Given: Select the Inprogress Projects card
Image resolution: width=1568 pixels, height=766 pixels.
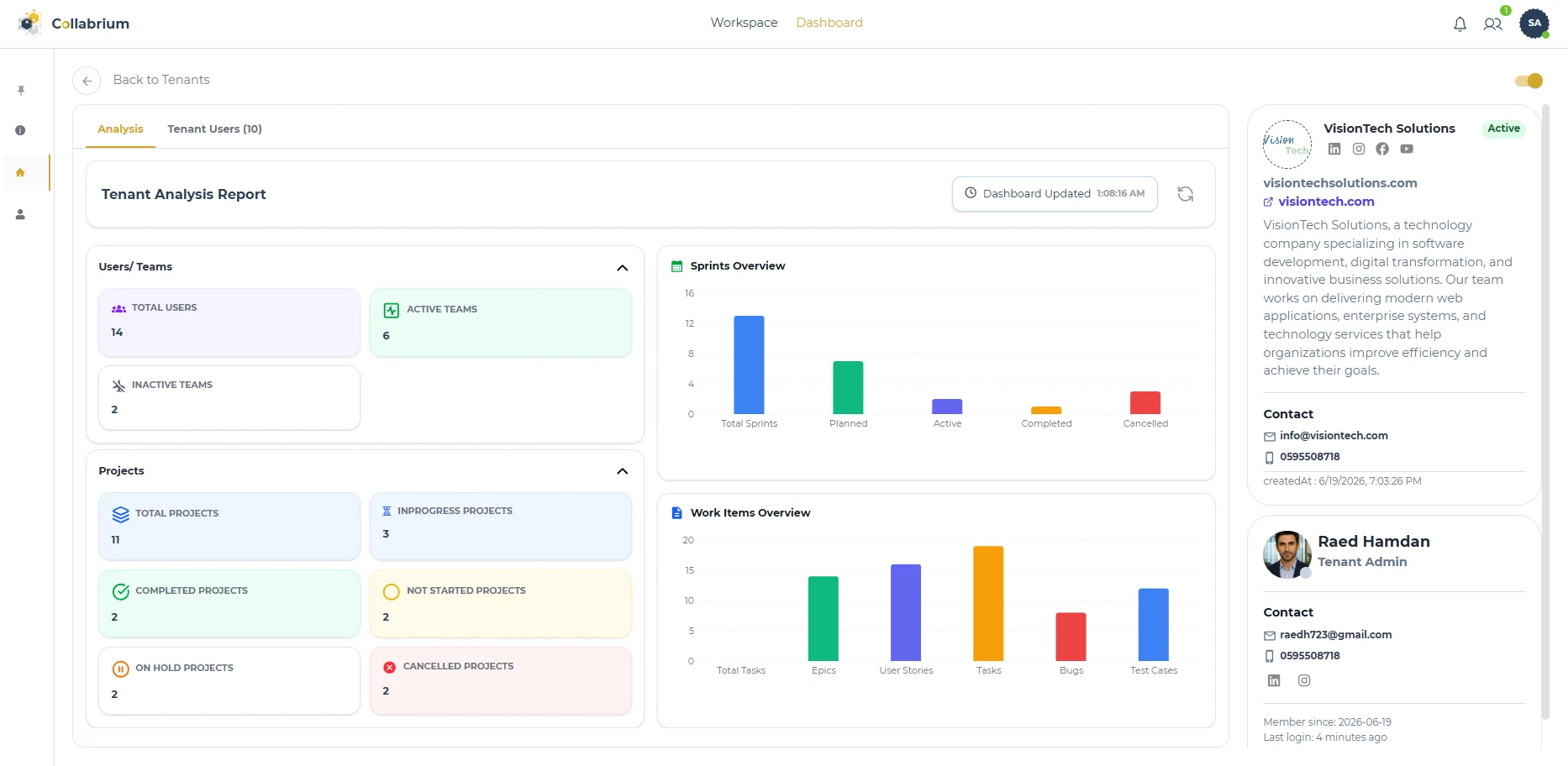Looking at the screenshot, I should point(501,527).
